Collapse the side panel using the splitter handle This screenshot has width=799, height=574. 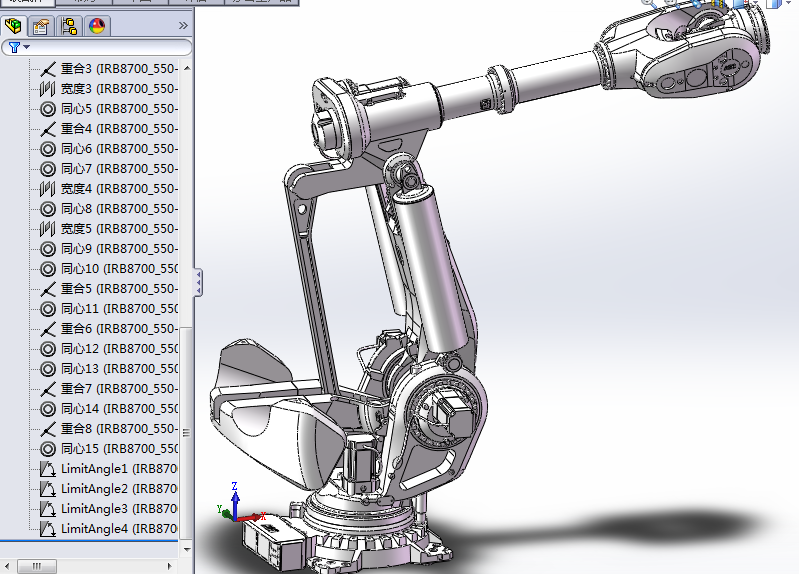coord(198,281)
